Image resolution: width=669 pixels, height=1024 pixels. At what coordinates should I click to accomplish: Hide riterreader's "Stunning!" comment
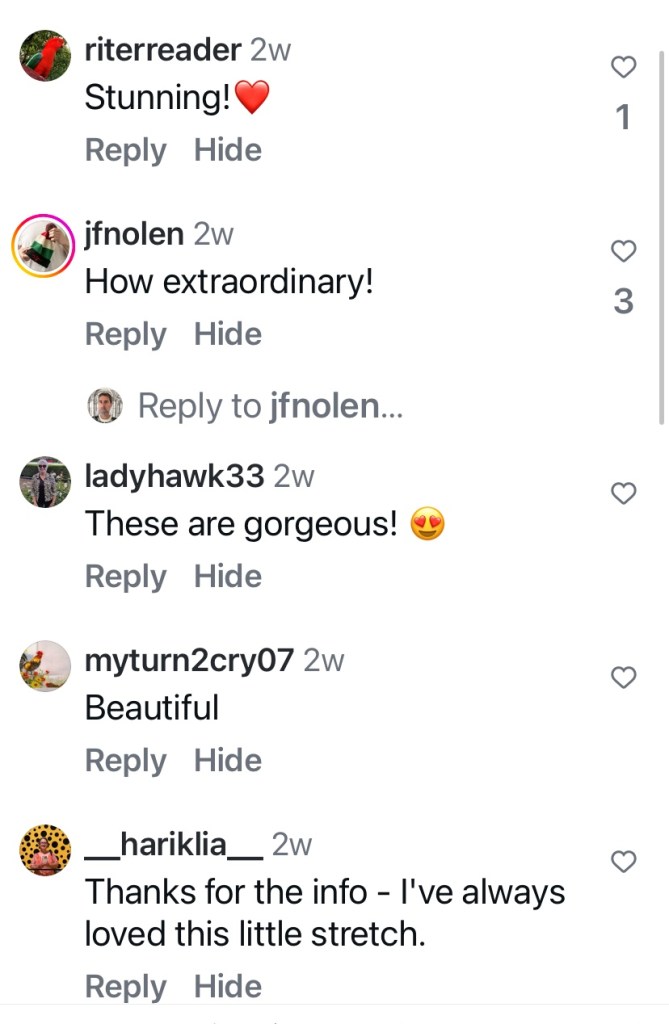(x=228, y=151)
